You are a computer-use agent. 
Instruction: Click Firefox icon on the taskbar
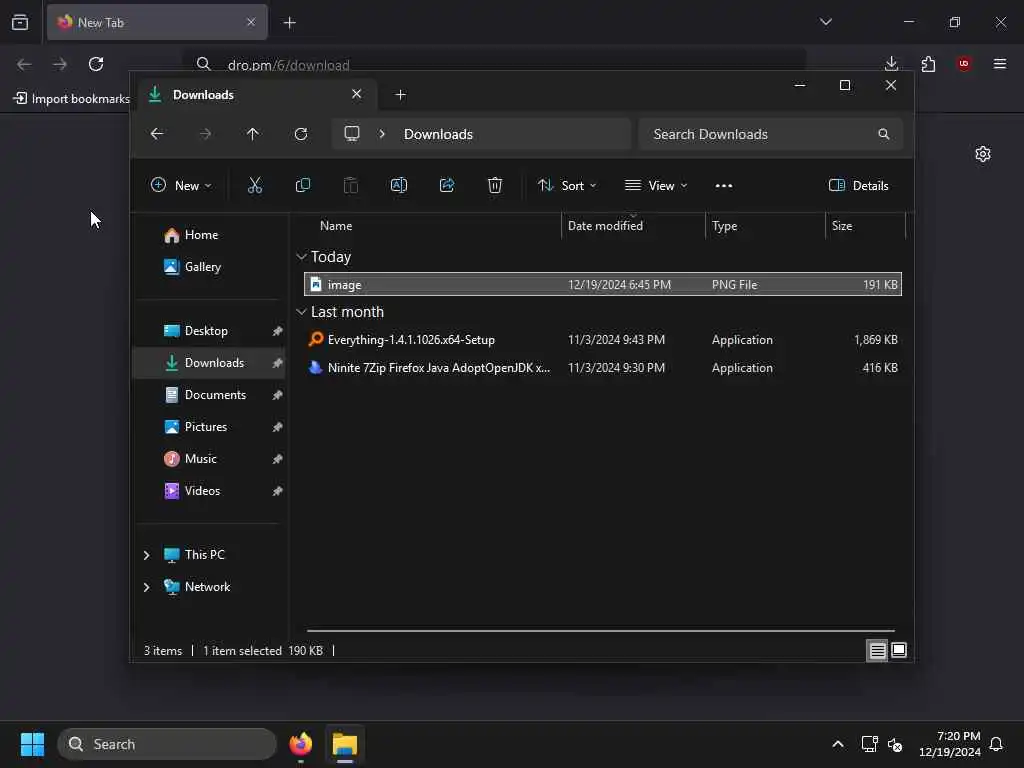point(300,744)
